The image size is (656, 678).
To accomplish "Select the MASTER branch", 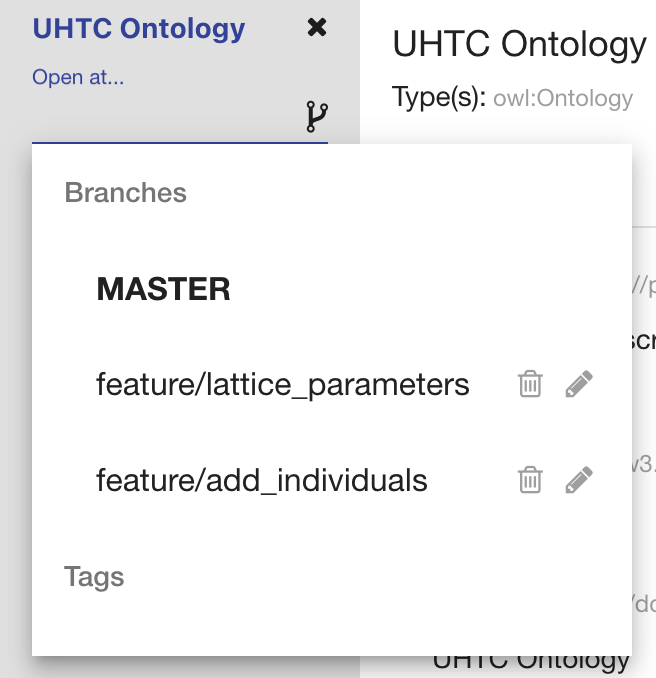I will tap(163, 290).
